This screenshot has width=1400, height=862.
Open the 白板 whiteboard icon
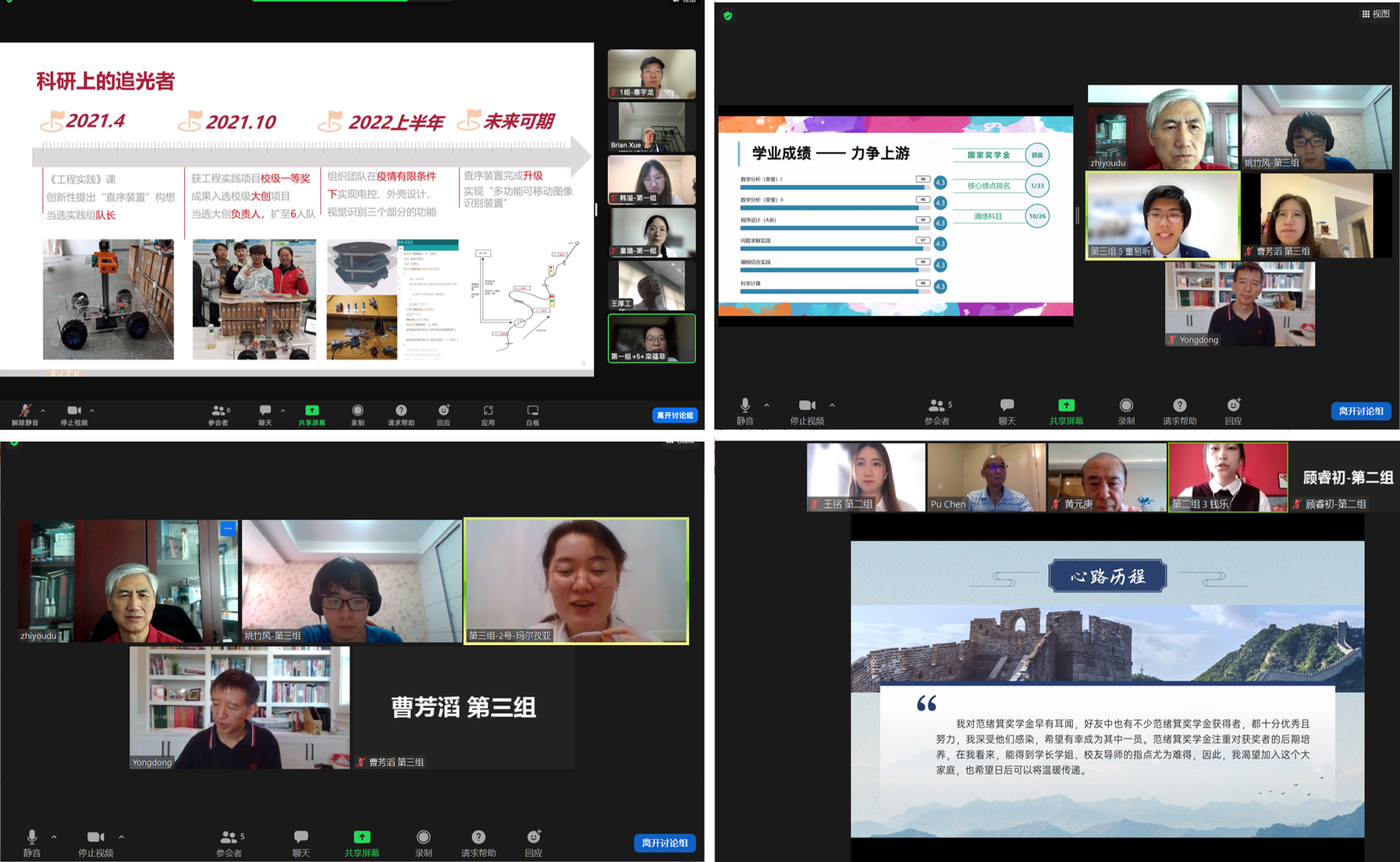tap(533, 415)
